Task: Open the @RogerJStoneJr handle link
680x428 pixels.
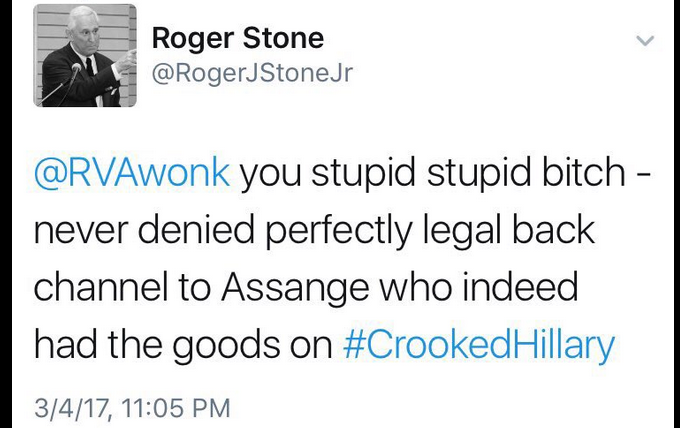Action: pos(252,73)
